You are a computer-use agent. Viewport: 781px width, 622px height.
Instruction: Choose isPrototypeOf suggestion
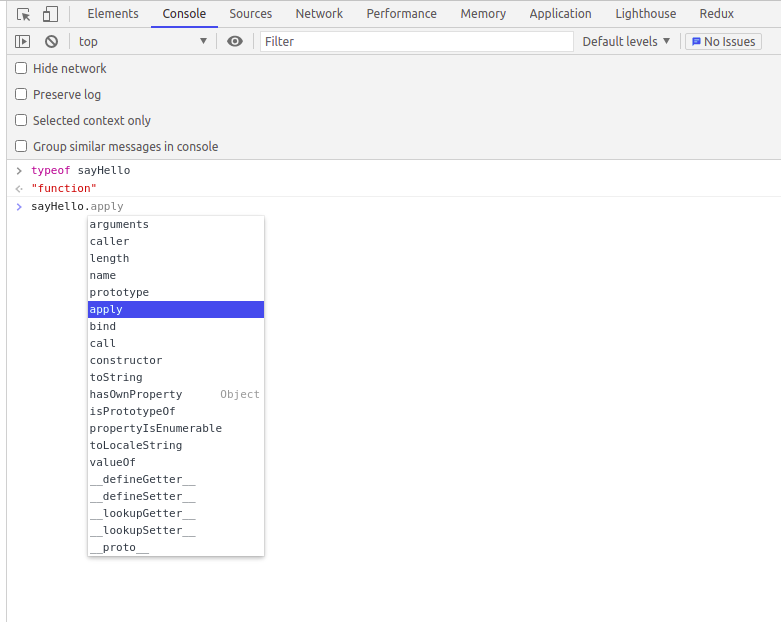[176, 411]
